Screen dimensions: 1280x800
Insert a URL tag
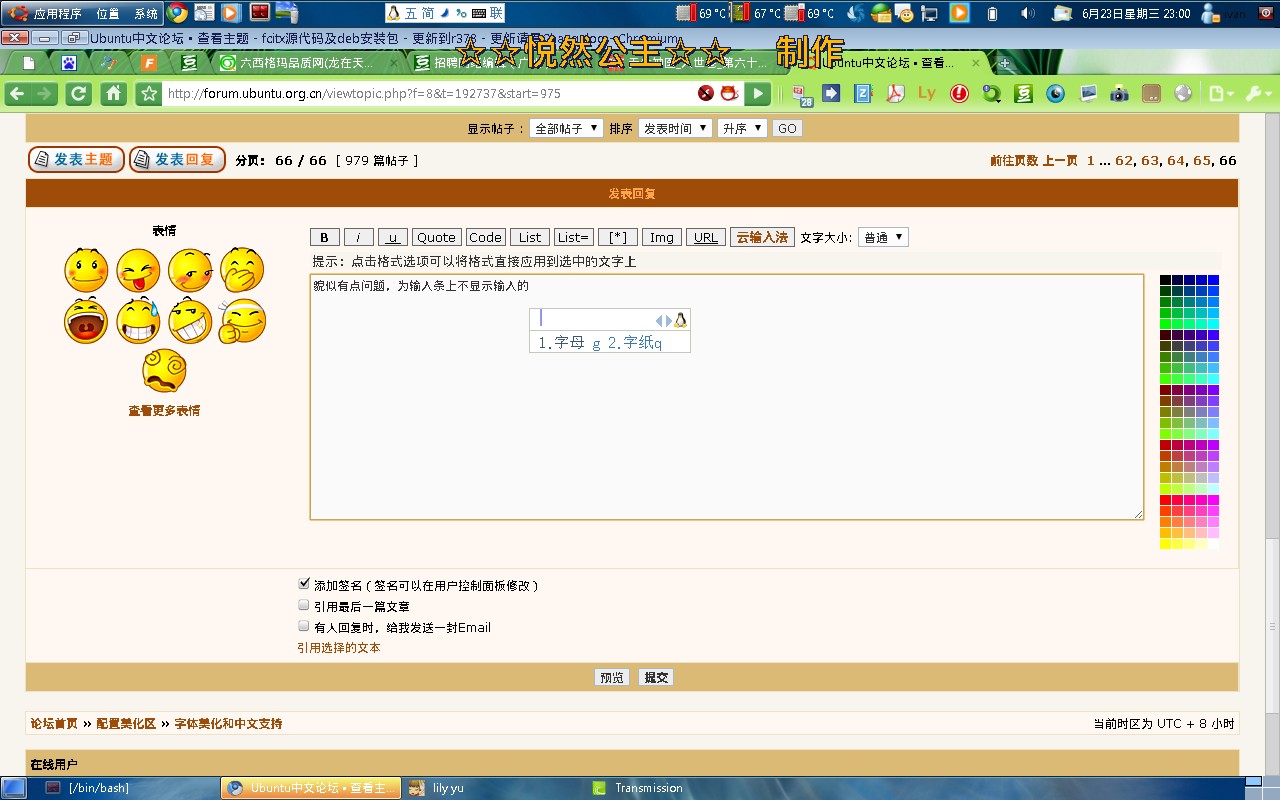pyautogui.click(x=706, y=237)
